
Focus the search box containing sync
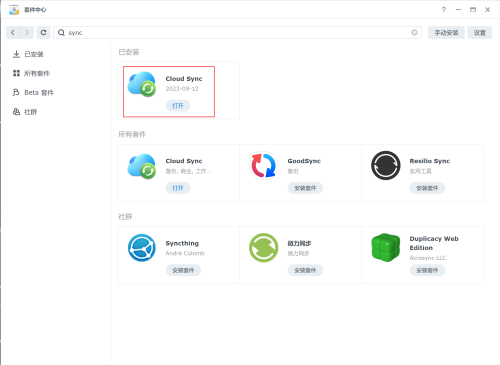[237, 33]
